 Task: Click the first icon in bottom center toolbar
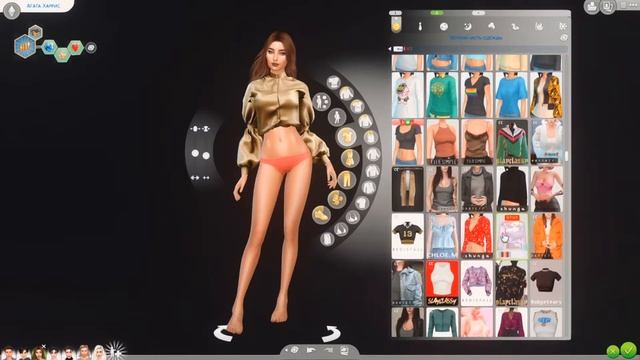click(295, 350)
